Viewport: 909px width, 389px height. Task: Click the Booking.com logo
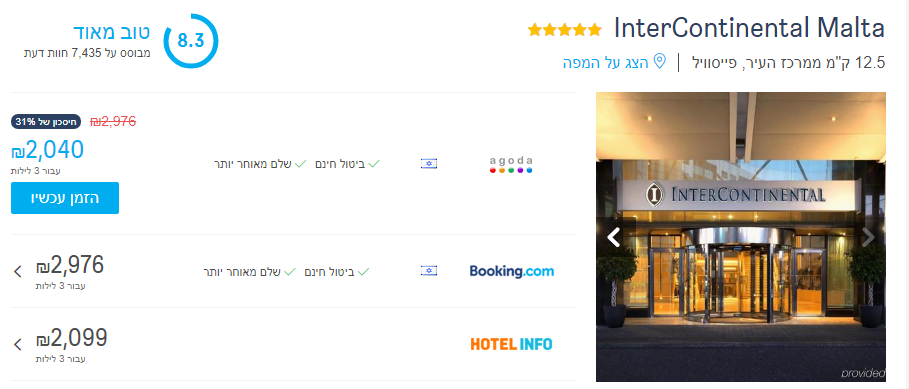[511, 271]
